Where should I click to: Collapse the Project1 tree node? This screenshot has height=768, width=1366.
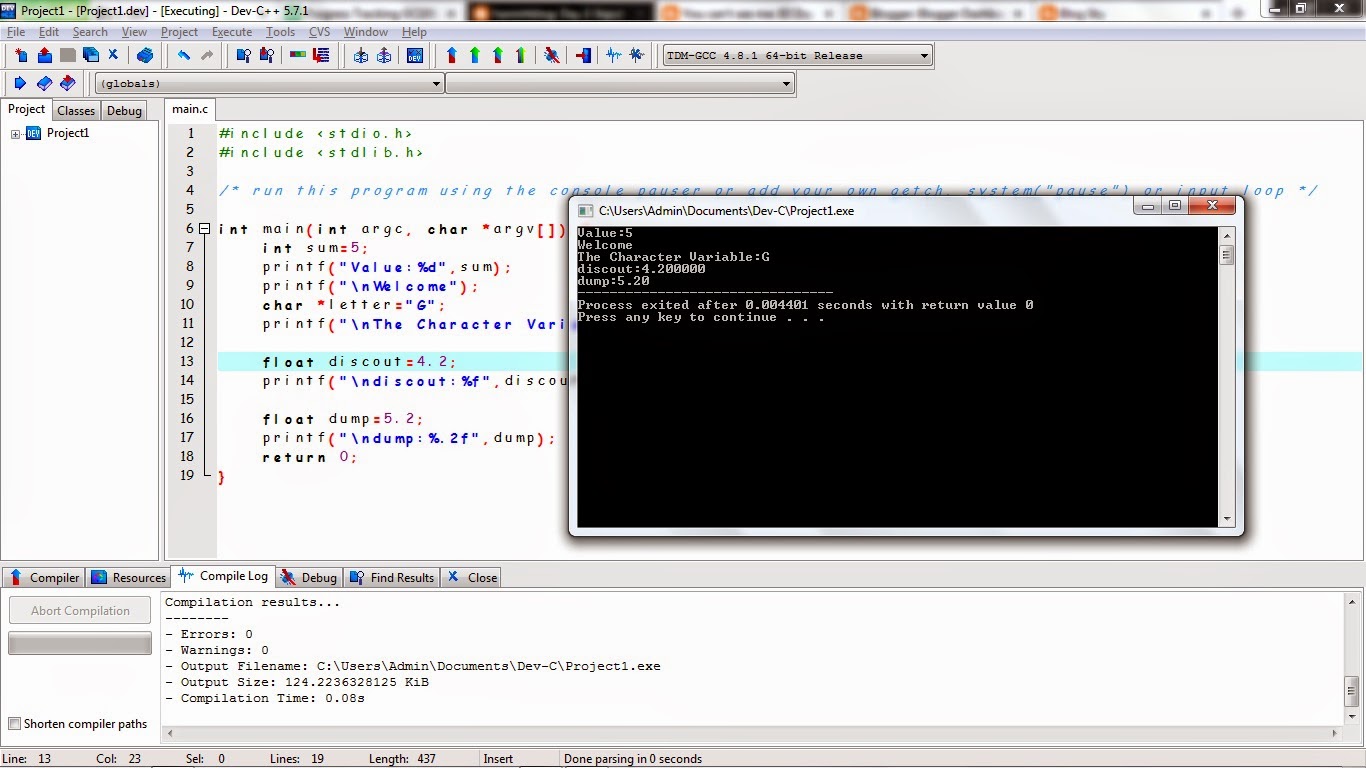click(x=13, y=132)
